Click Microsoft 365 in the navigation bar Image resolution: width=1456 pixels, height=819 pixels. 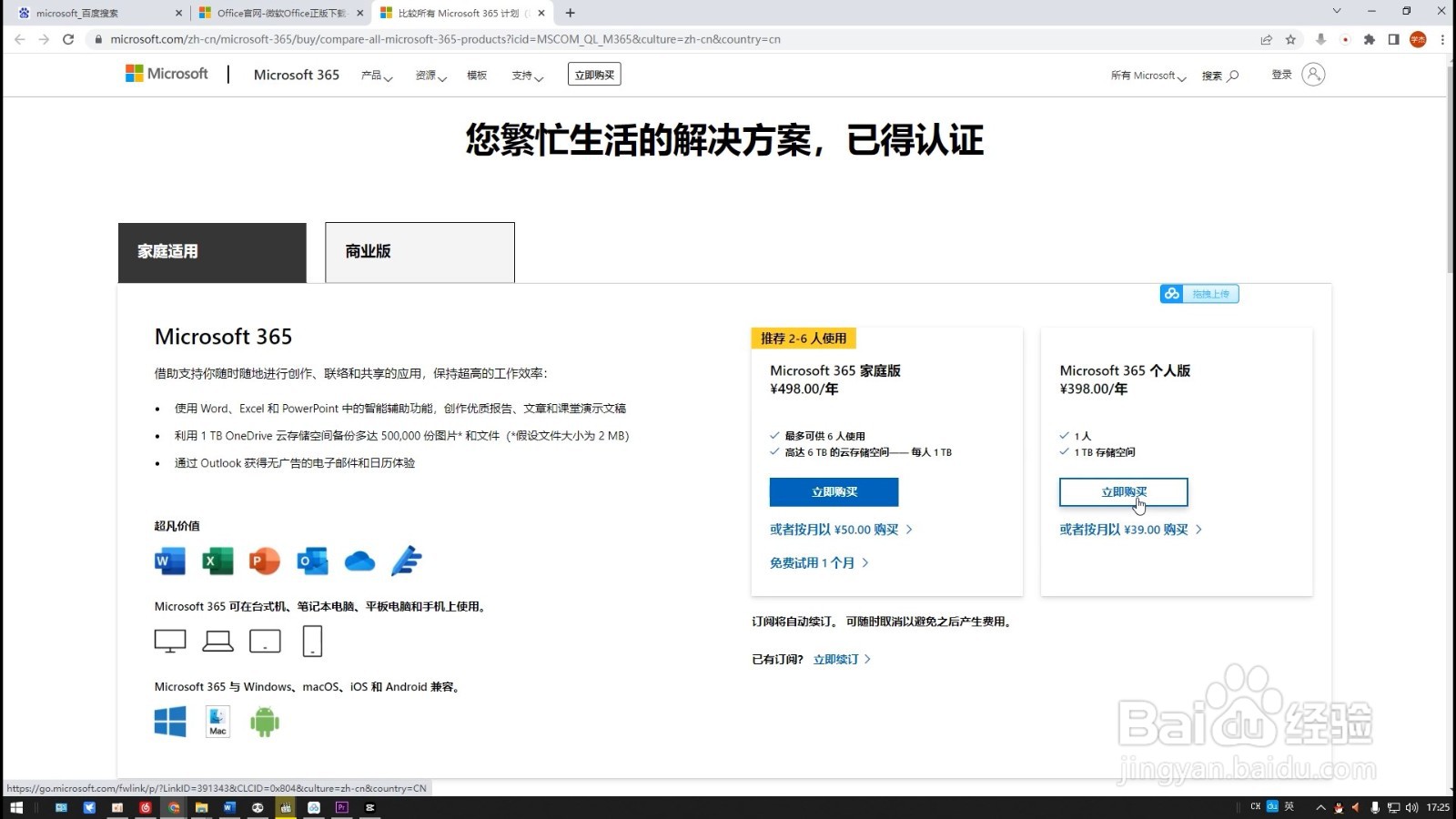pyautogui.click(x=297, y=75)
